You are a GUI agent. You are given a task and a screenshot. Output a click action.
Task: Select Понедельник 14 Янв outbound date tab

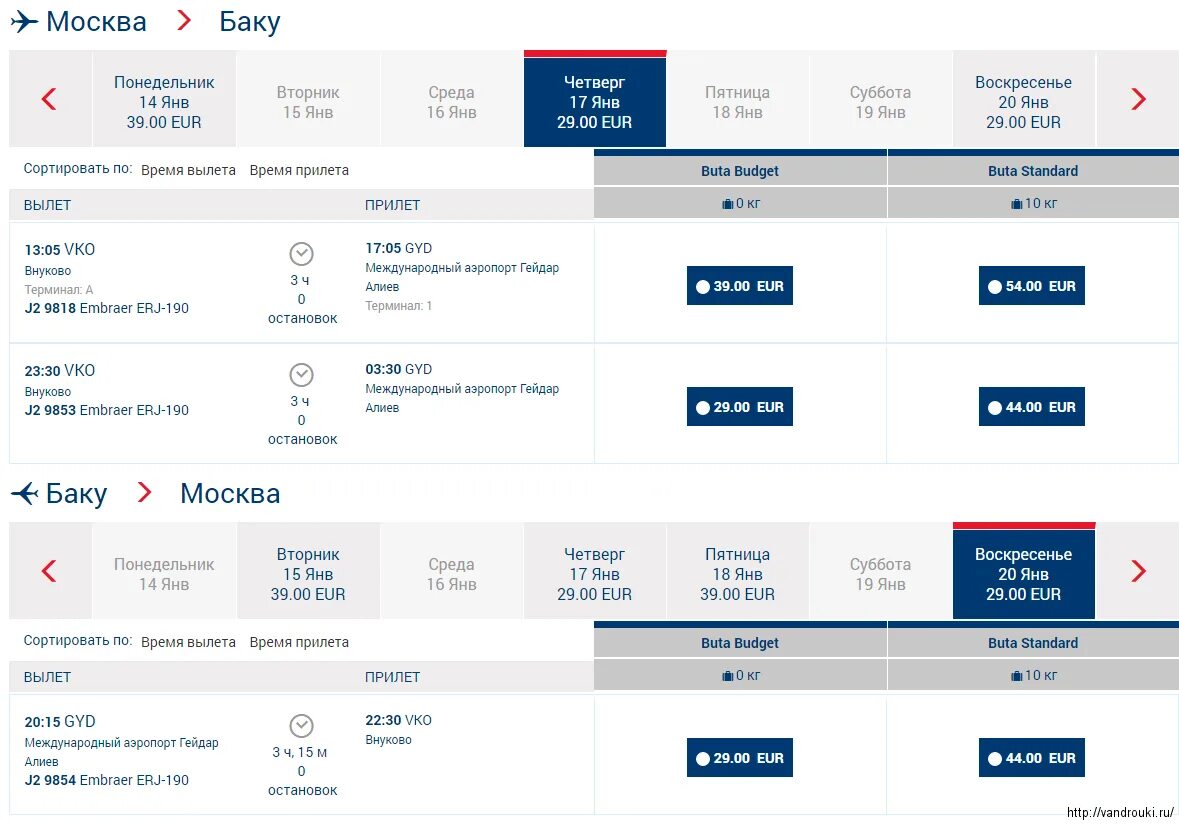164,102
